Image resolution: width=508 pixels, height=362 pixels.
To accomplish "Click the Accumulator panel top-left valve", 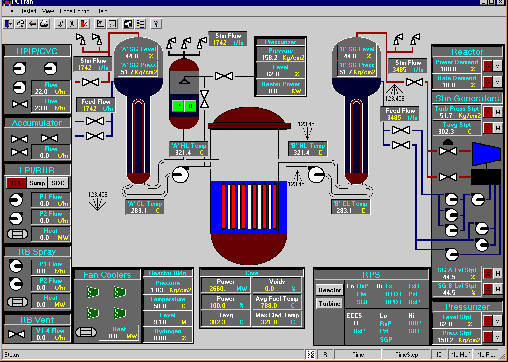I will tap(19, 138).
